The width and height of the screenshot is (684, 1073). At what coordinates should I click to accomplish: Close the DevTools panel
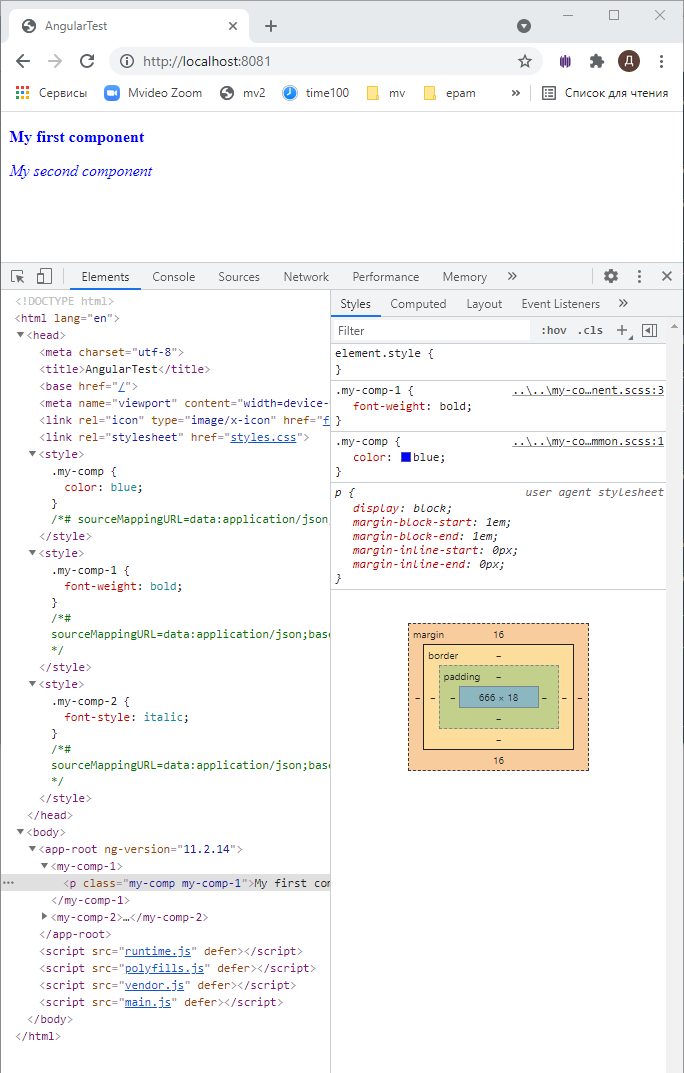click(667, 276)
